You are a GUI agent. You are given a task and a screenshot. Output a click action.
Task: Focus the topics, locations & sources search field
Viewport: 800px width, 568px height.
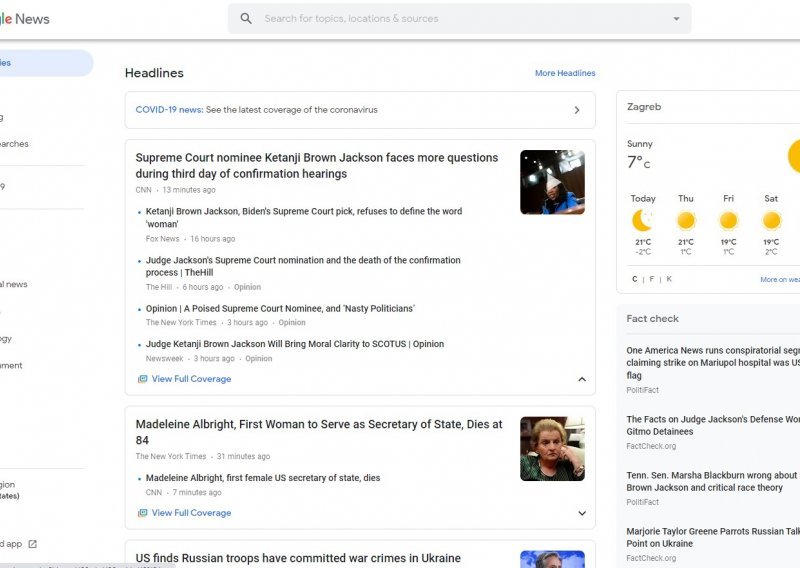459,19
